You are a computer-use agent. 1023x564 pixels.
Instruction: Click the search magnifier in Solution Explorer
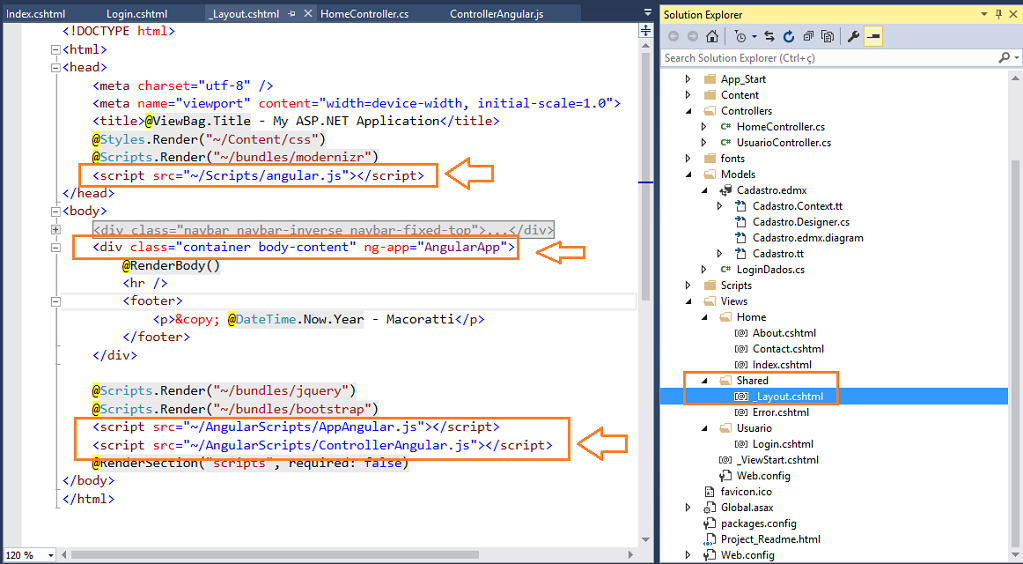tap(1004, 58)
